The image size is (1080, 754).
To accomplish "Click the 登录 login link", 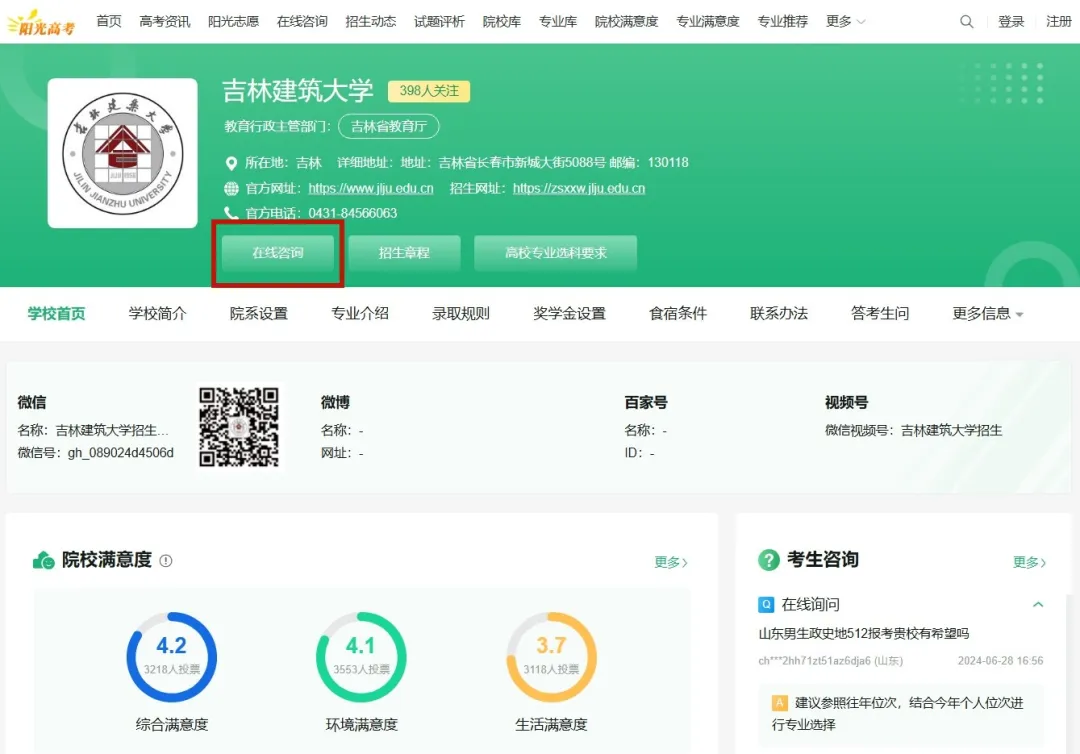I will click(x=1011, y=21).
